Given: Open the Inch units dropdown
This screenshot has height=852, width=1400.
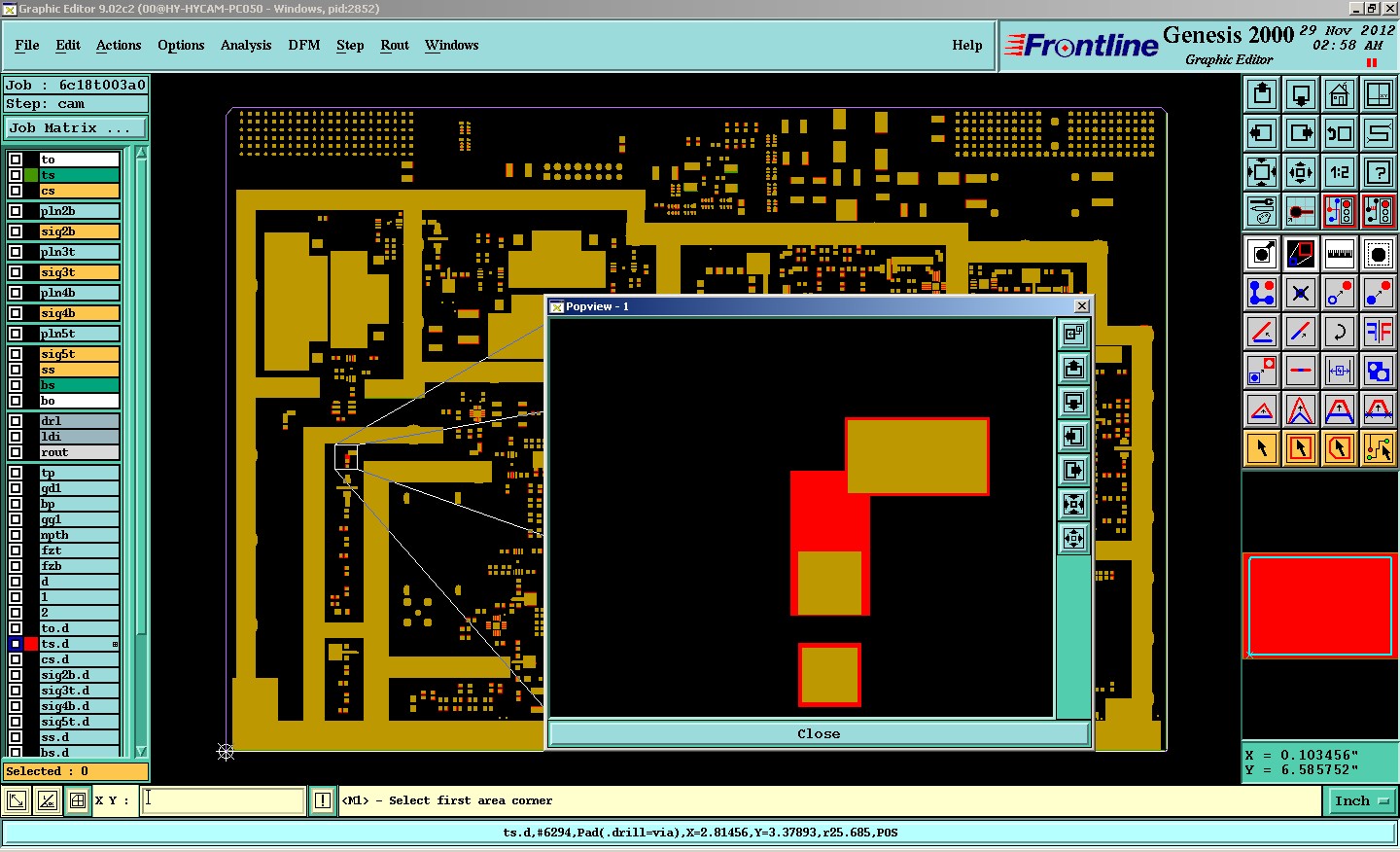Looking at the screenshot, I should [1361, 801].
